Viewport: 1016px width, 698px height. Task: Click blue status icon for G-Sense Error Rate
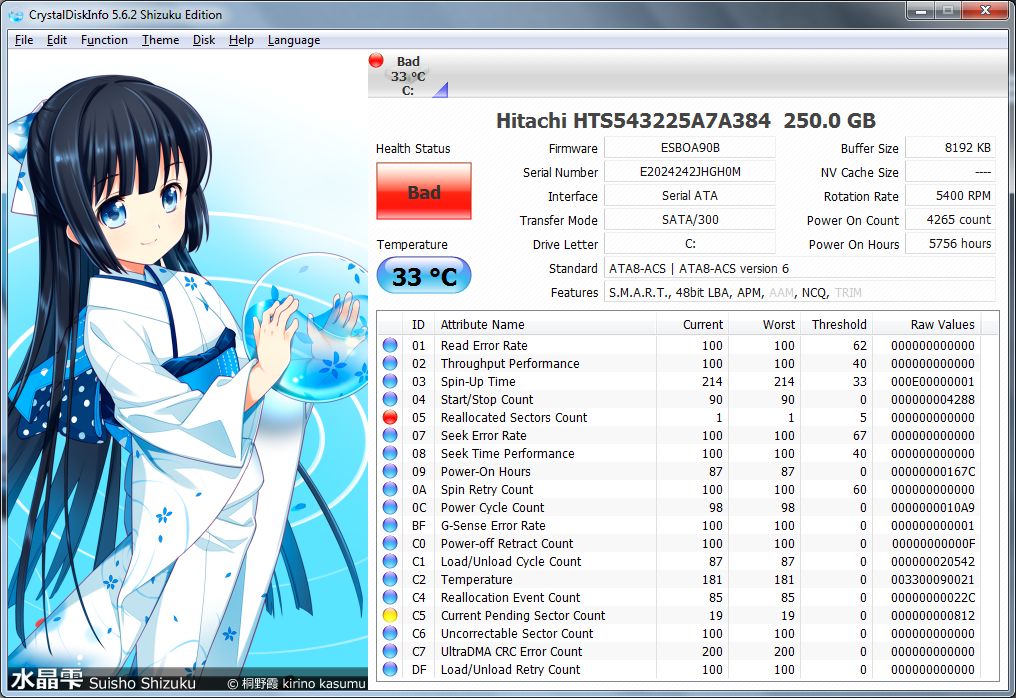point(390,526)
